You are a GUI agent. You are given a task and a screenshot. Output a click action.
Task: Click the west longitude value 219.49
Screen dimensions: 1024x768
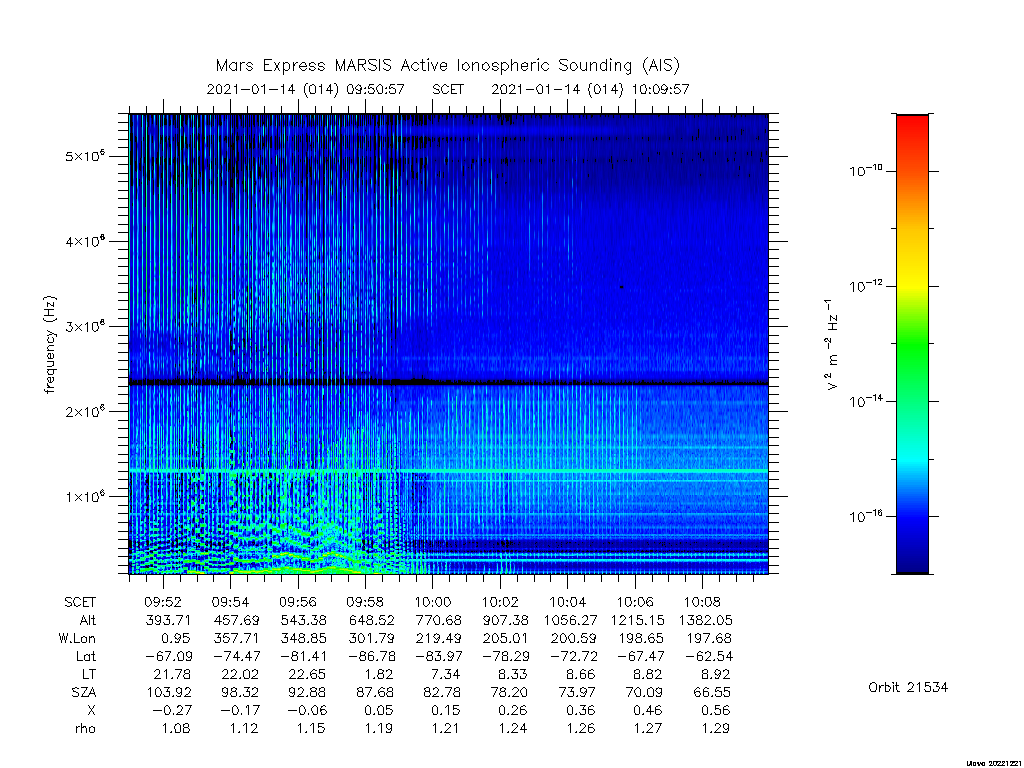coord(438,638)
